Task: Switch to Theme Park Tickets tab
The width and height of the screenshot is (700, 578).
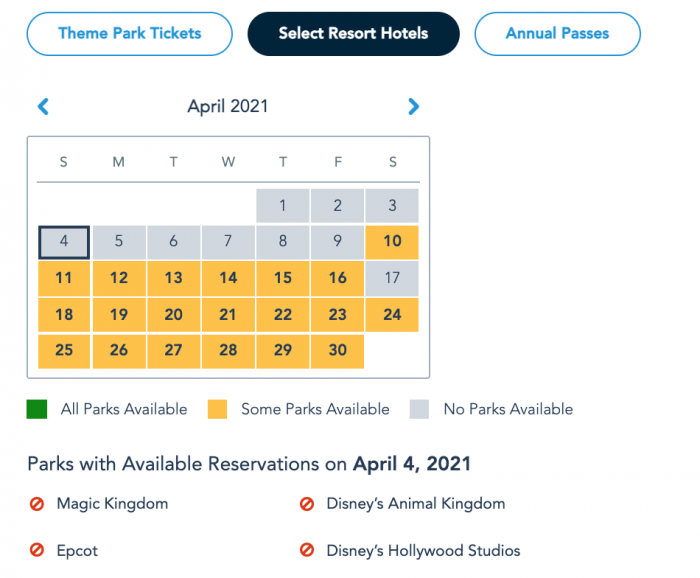Action: [x=129, y=34]
